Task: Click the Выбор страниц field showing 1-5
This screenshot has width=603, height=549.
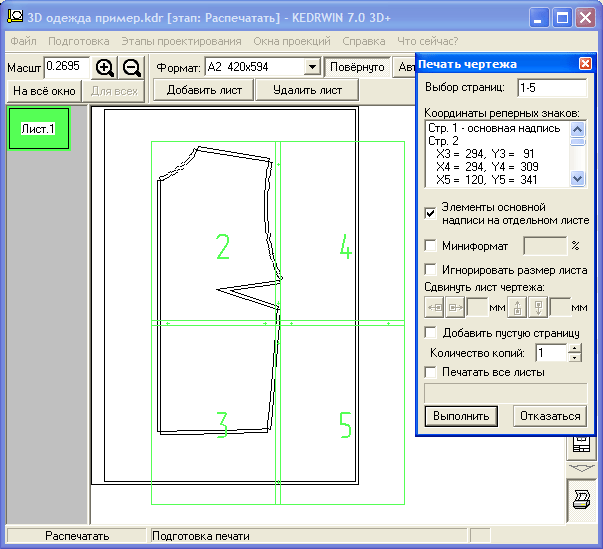Action: pos(552,88)
